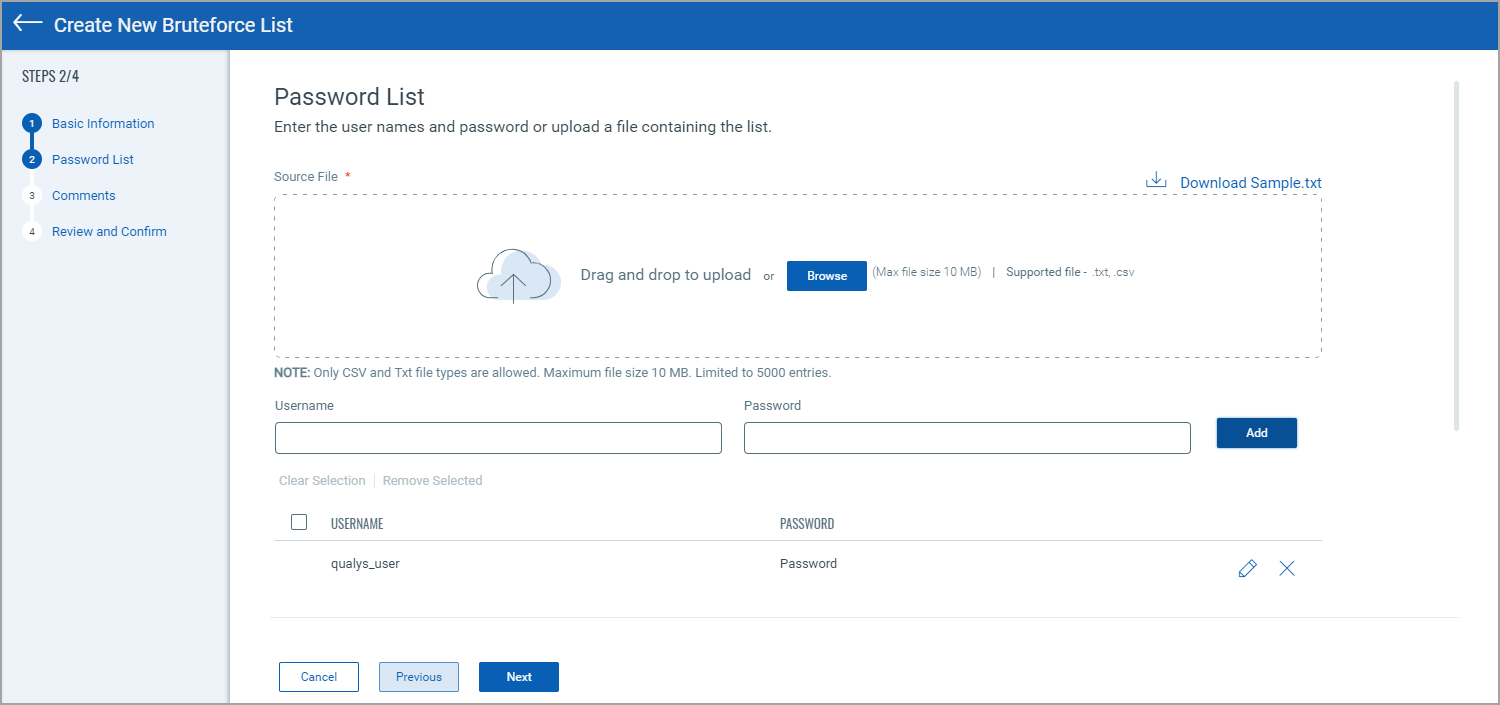Click step 3 circle in the wizard
This screenshot has height=705, width=1500.
(x=32, y=196)
